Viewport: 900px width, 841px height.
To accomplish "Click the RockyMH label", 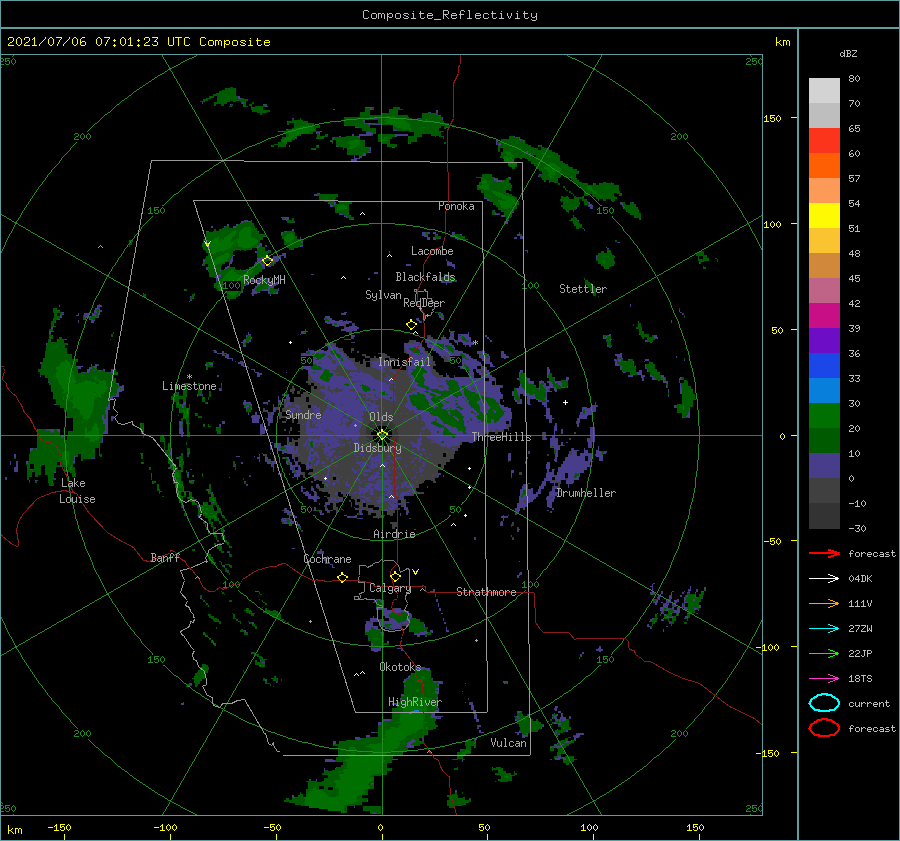I will click(264, 280).
